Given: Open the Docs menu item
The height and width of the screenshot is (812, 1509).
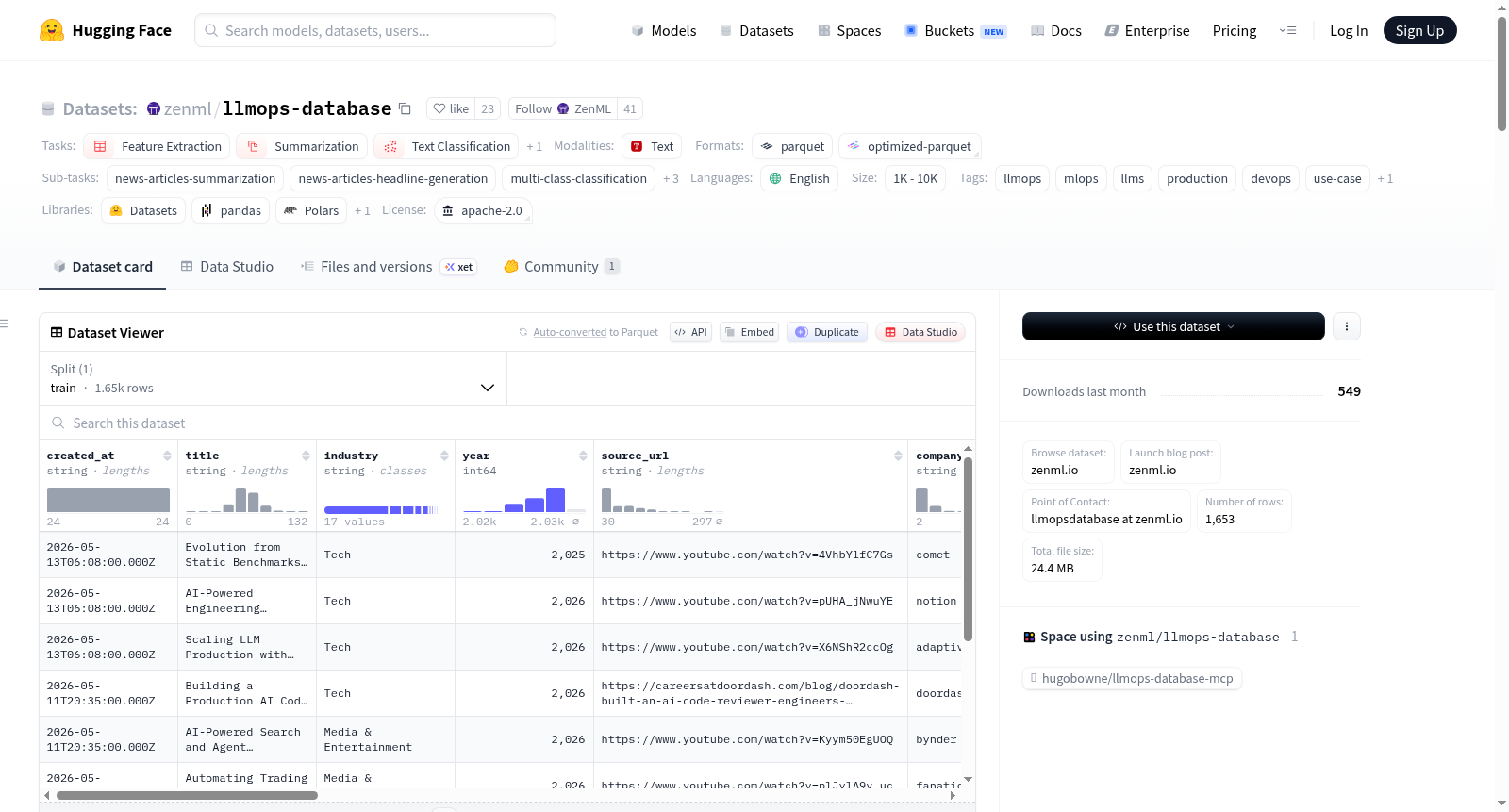Looking at the screenshot, I should pos(1055,30).
